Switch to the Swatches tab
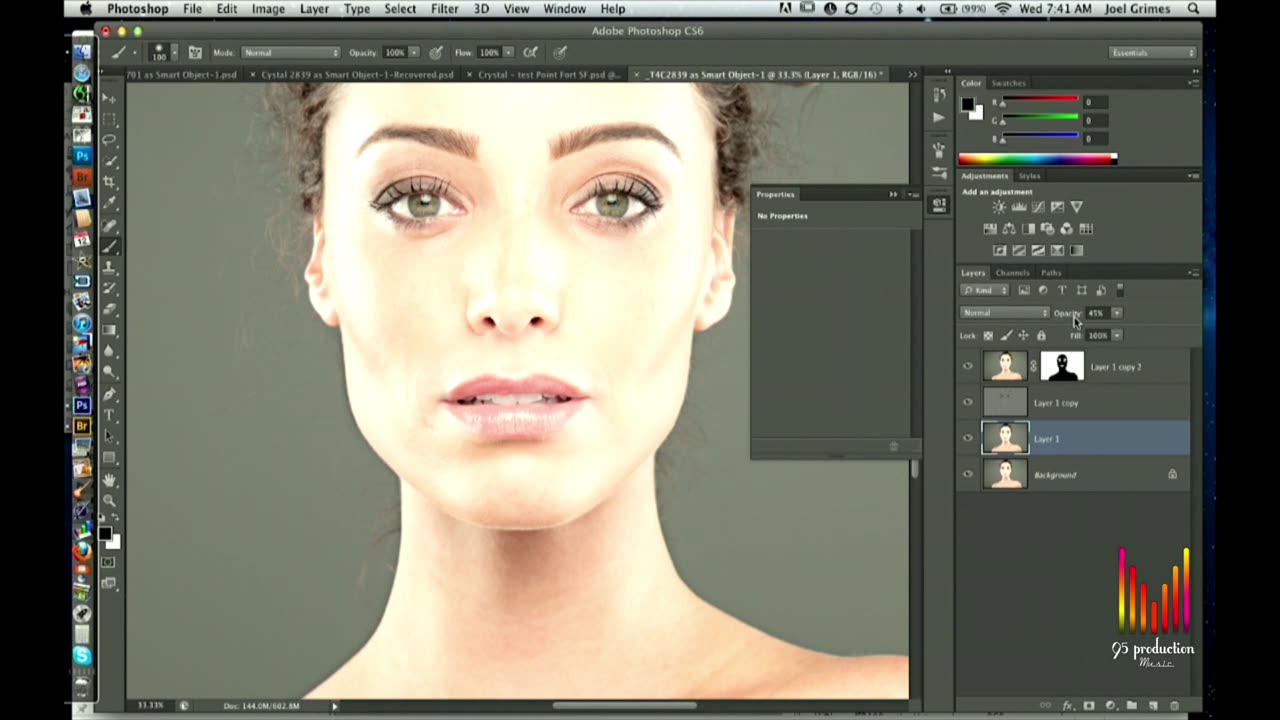1280x720 pixels. click(1008, 83)
